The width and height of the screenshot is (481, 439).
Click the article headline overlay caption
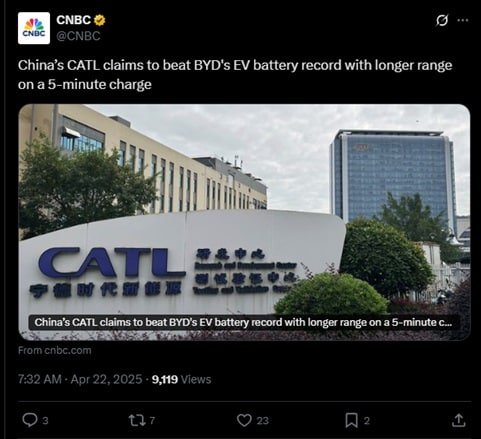point(244,322)
